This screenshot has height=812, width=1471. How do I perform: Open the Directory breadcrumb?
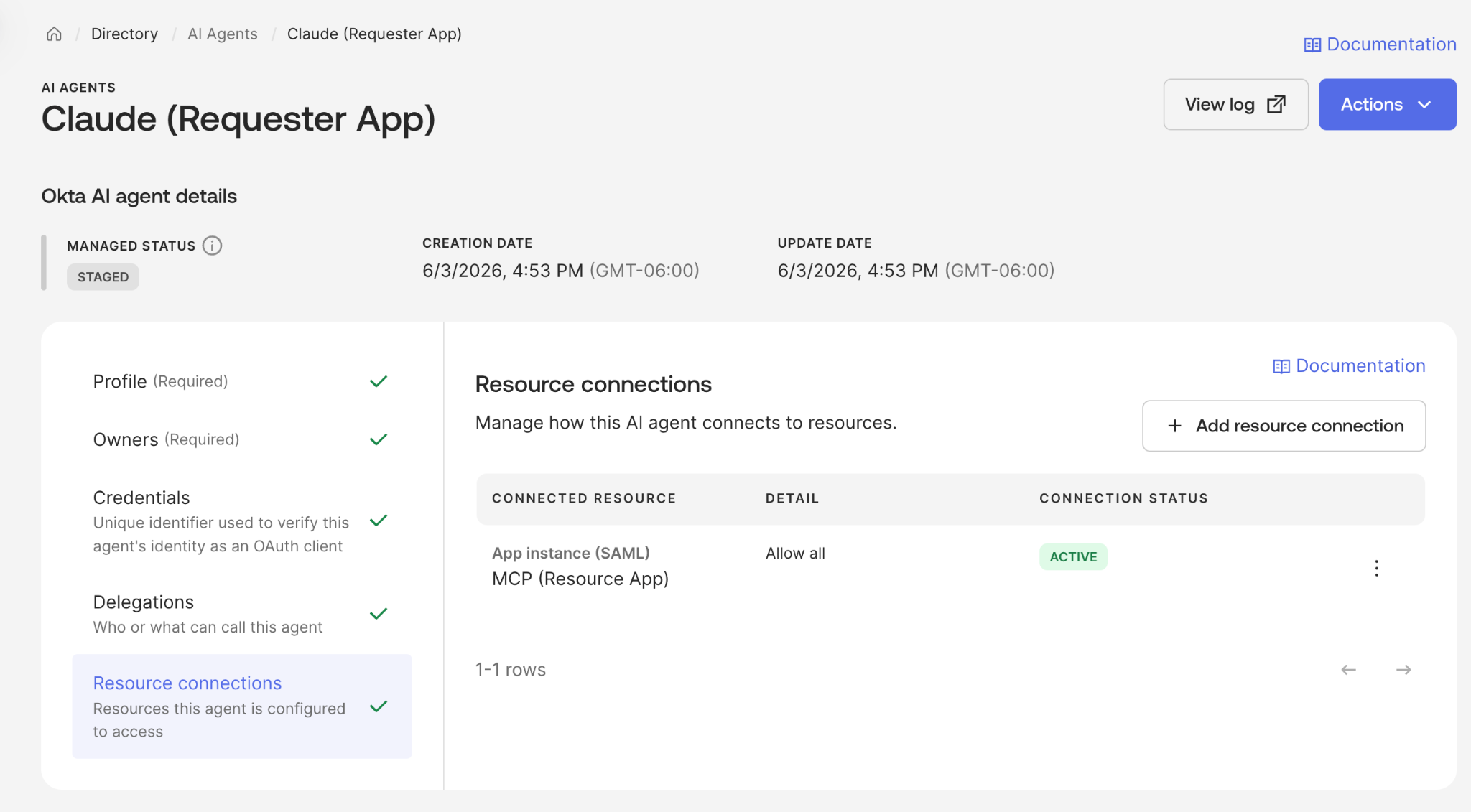(124, 34)
